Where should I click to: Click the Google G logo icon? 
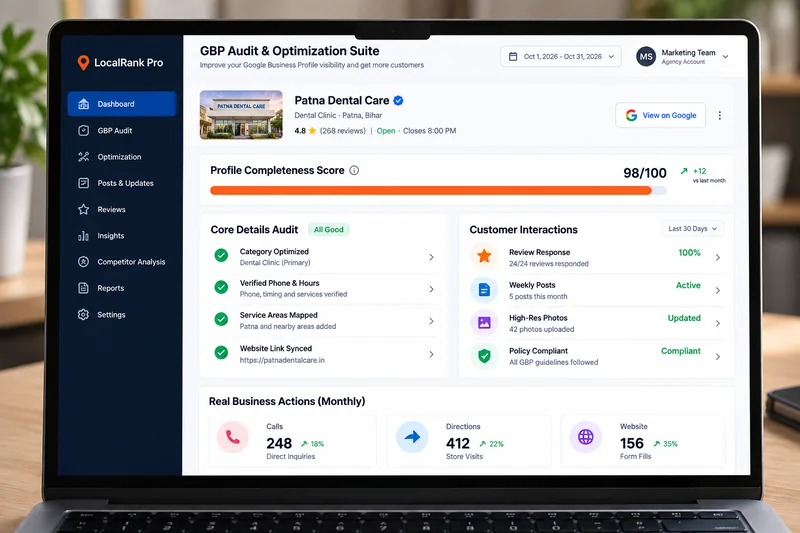pos(631,115)
